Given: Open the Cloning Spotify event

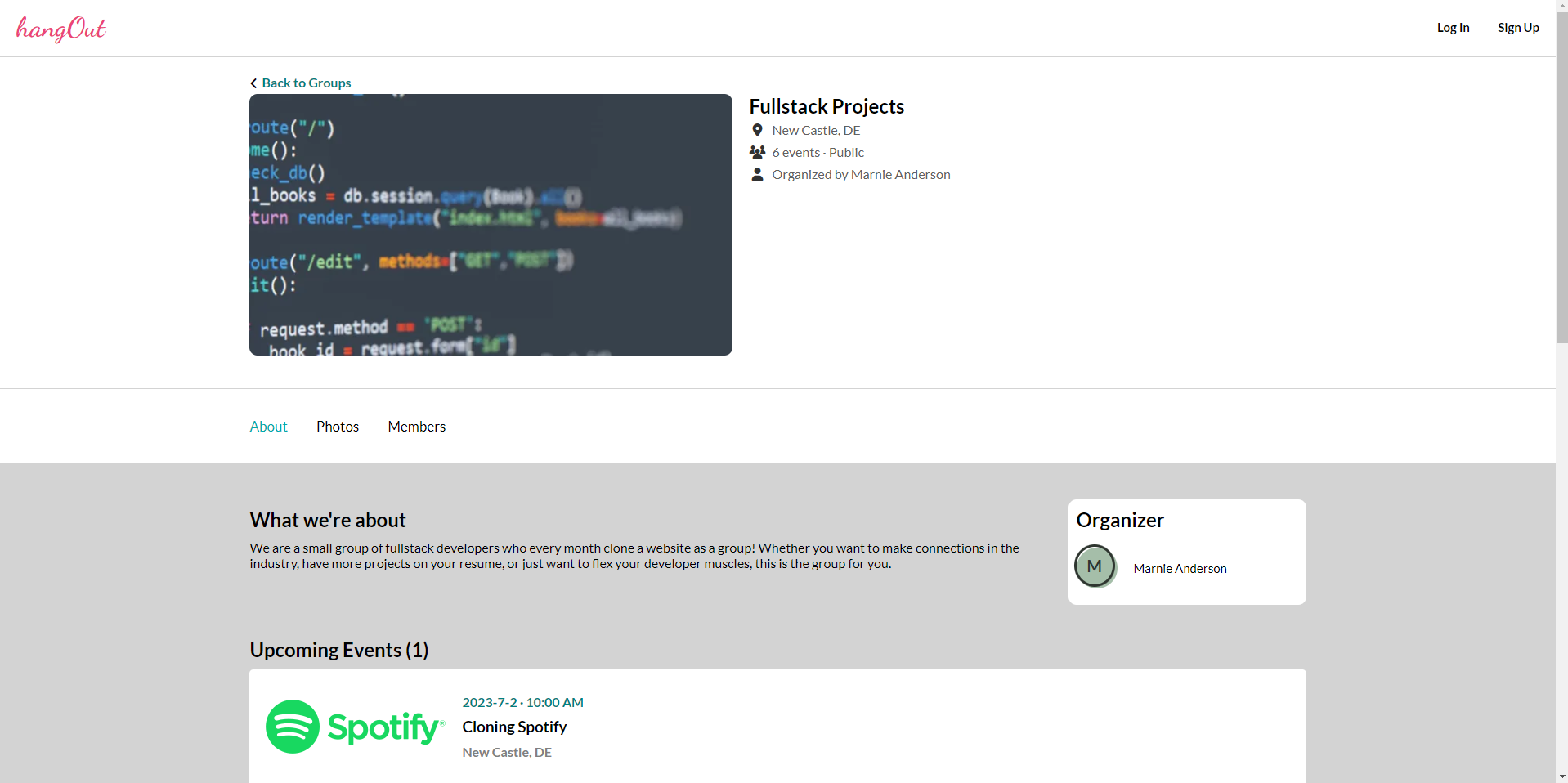Looking at the screenshot, I should coord(514,726).
